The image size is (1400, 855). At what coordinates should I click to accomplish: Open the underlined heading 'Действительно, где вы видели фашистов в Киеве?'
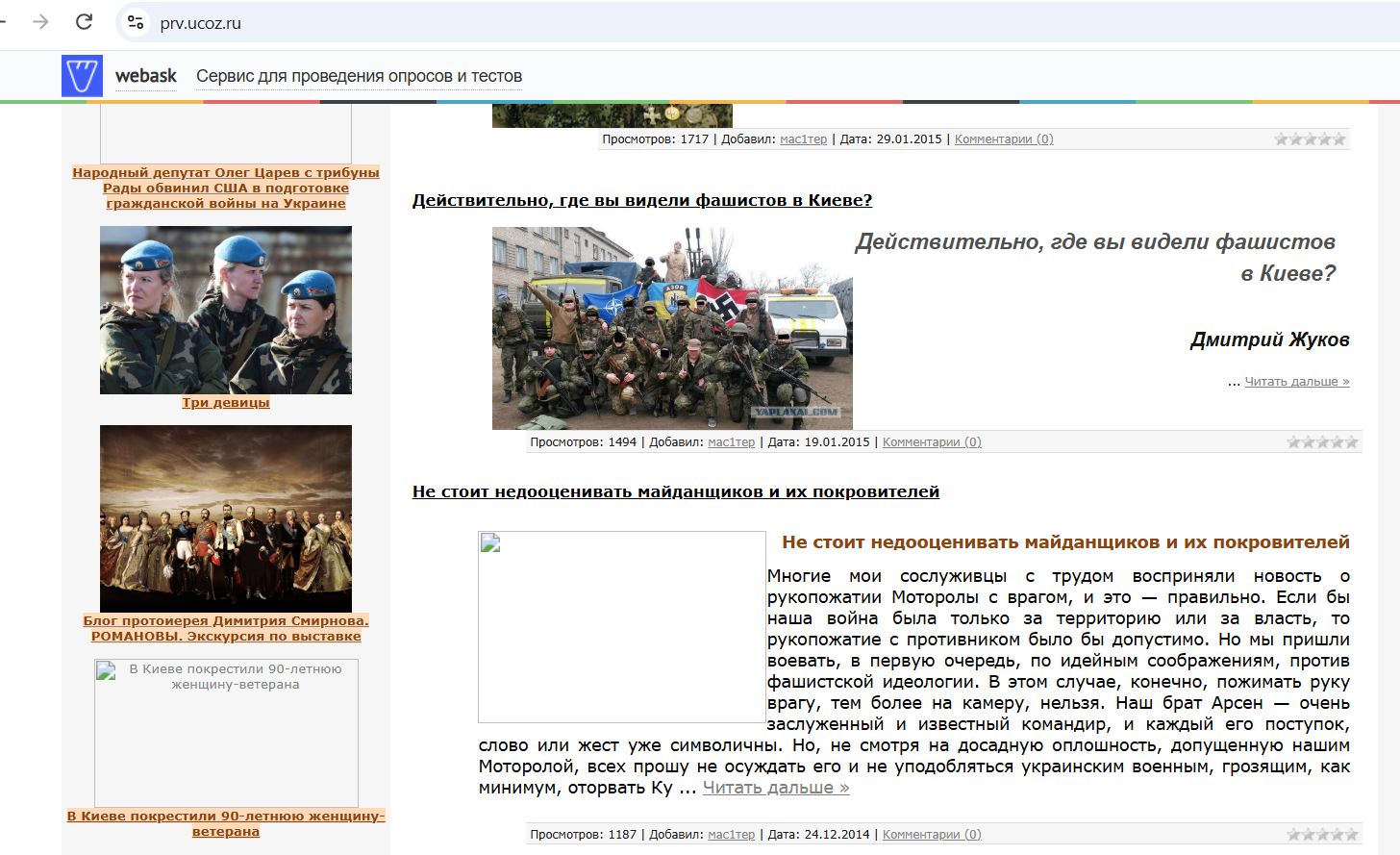642,200
